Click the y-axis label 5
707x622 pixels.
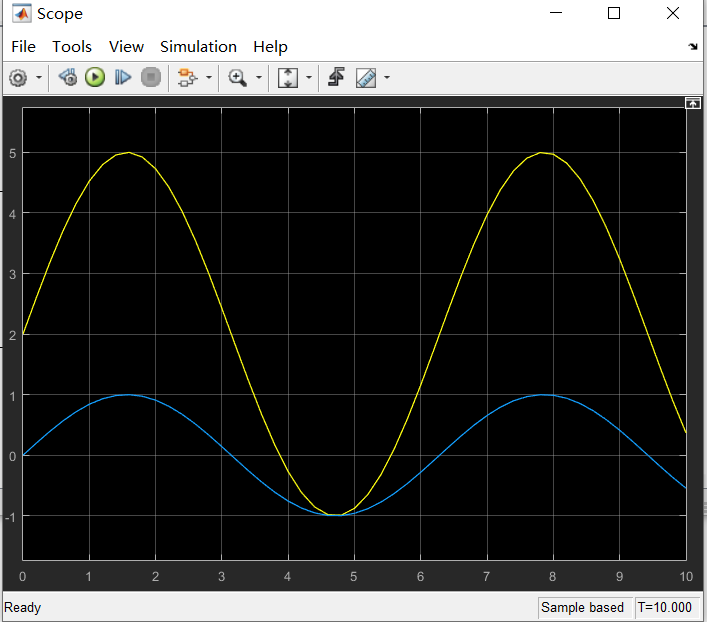(x=13, y=153)
